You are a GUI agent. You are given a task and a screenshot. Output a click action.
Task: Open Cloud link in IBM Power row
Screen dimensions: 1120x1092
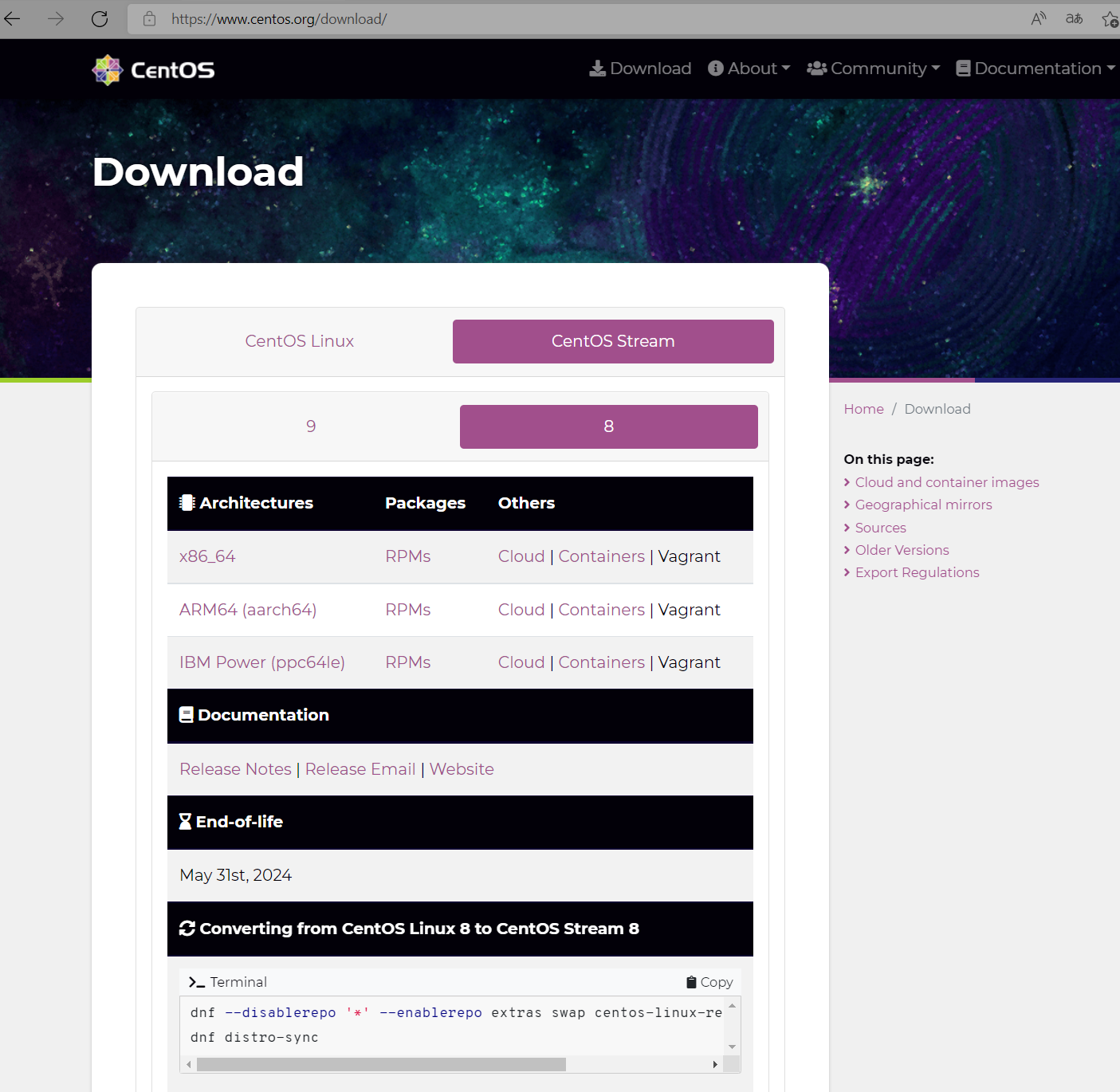tap(521, 662)
